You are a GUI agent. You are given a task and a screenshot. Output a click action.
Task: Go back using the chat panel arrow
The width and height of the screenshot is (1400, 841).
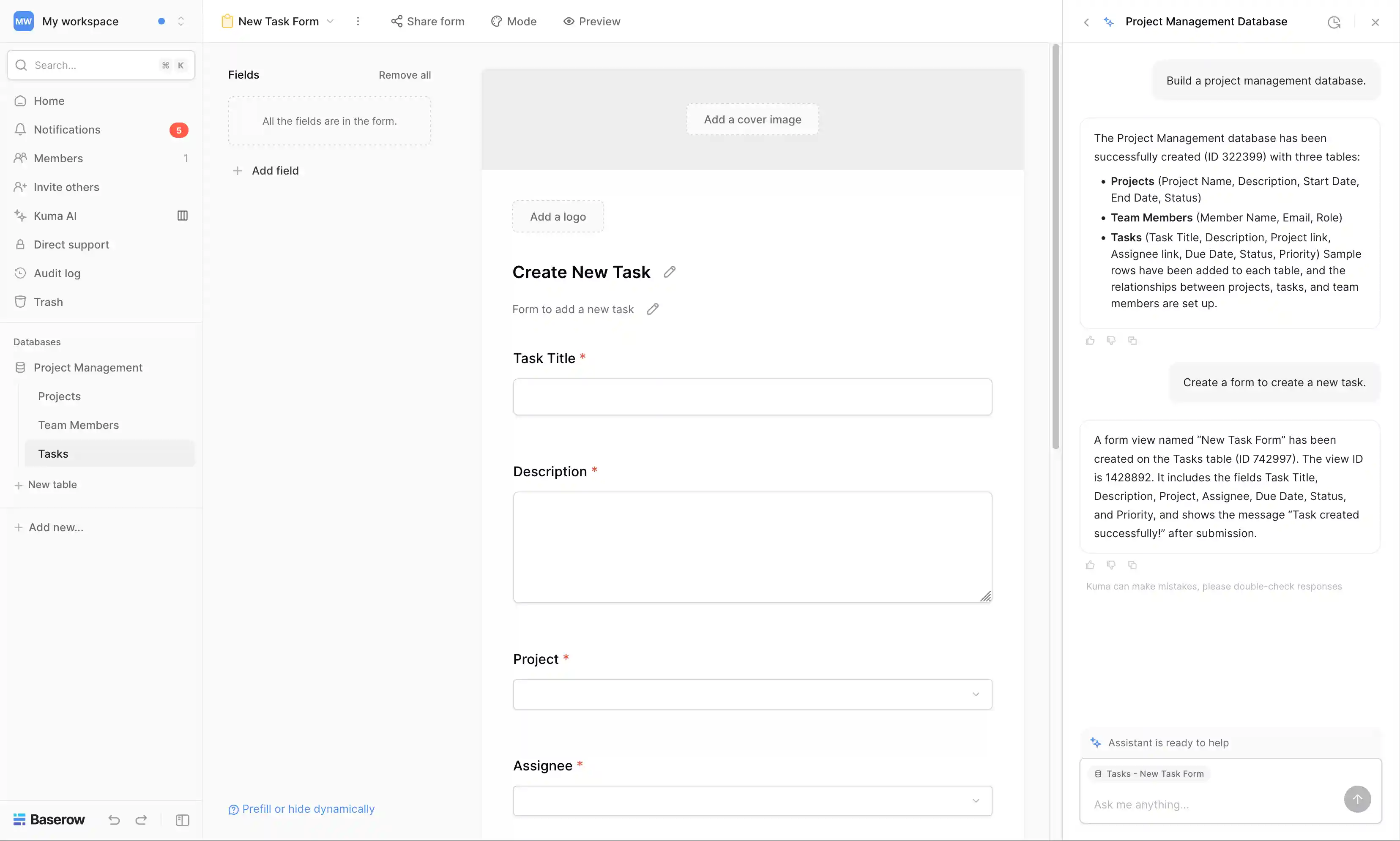coord(1086,22)
